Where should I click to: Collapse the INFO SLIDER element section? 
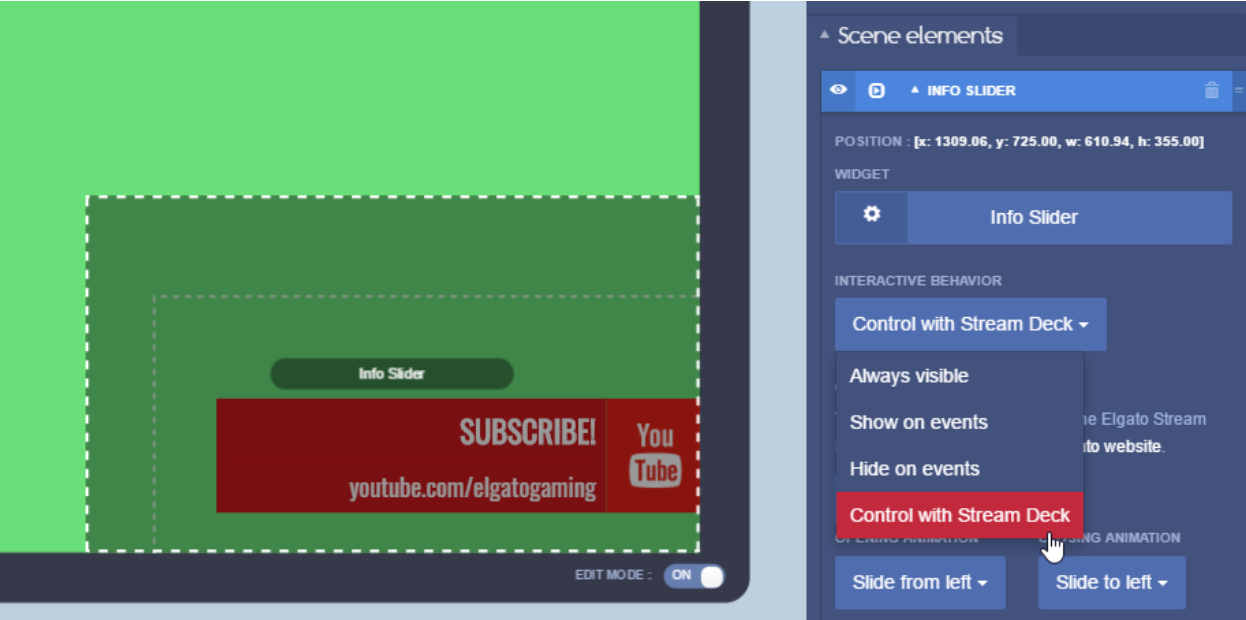point(914,91)
